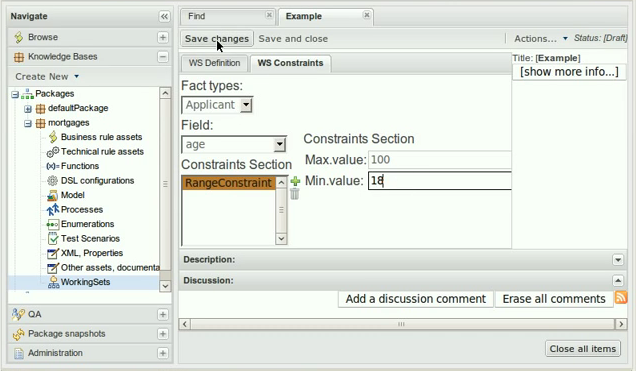Screen dimensions: 636x371
Task: Select RangeConstraint in constraints list
Action: click(228, 183)
